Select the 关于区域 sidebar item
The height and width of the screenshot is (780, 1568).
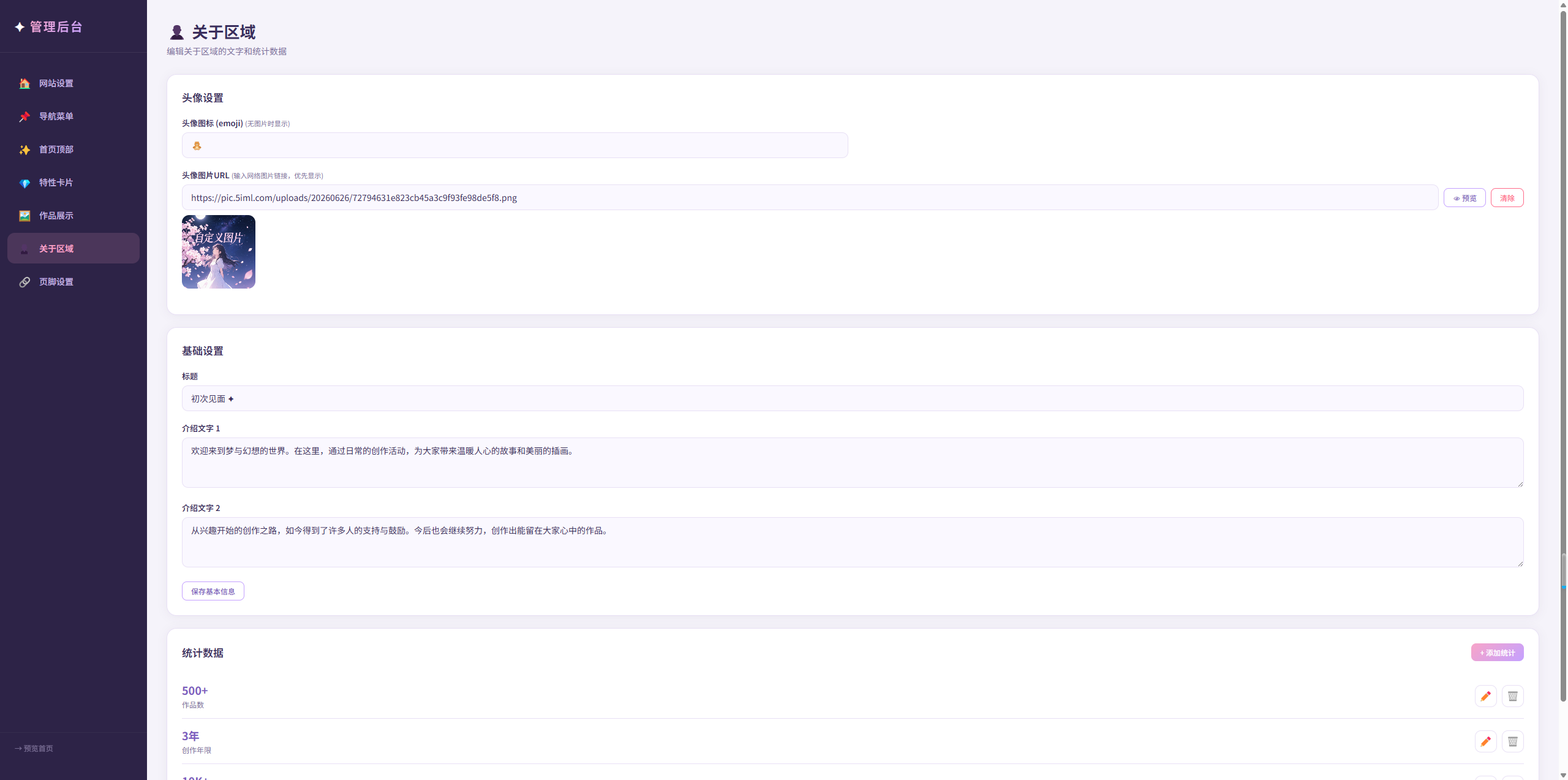point(73,248)
